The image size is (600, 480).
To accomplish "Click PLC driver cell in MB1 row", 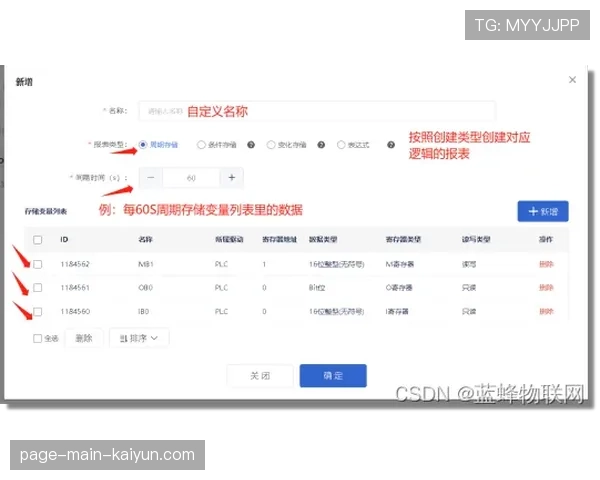I will tap(221, 264).
